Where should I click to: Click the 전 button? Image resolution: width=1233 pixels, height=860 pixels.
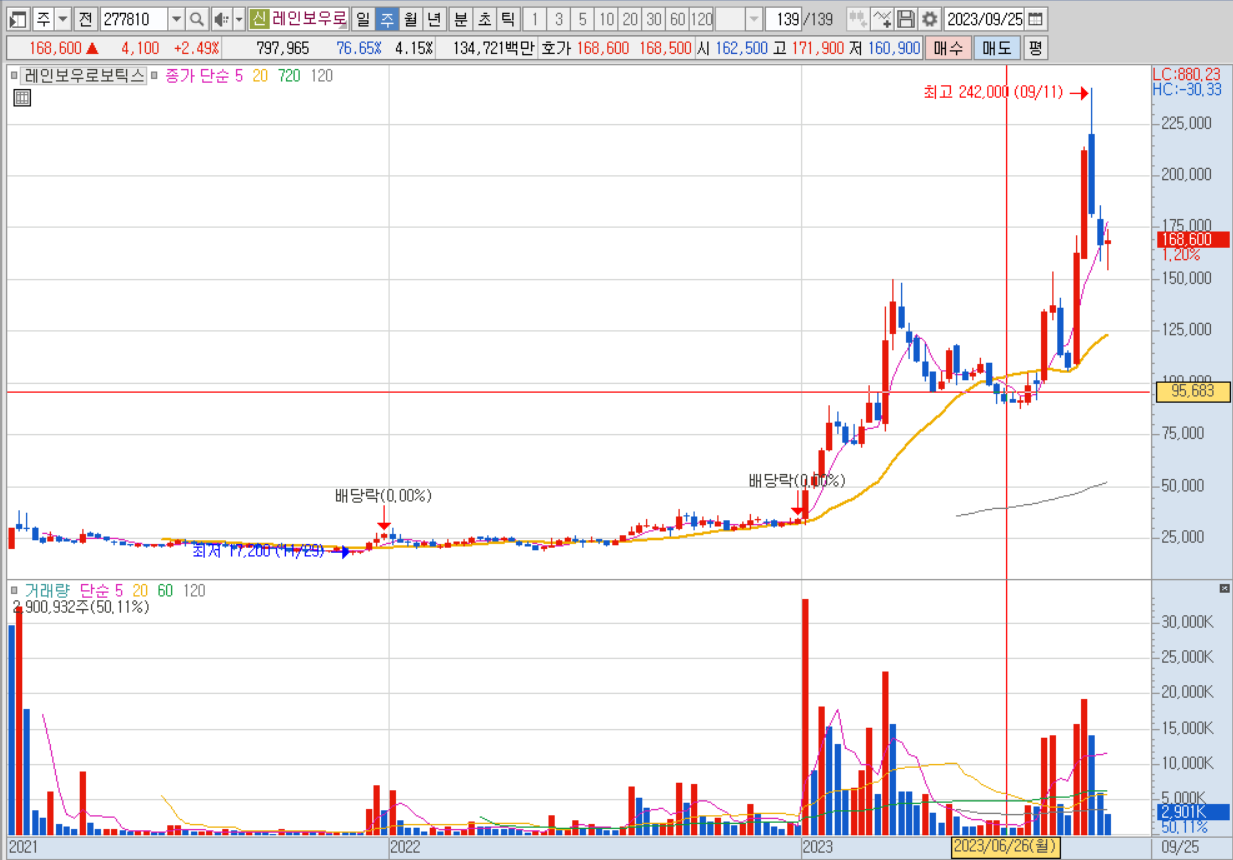click(86, 18)
